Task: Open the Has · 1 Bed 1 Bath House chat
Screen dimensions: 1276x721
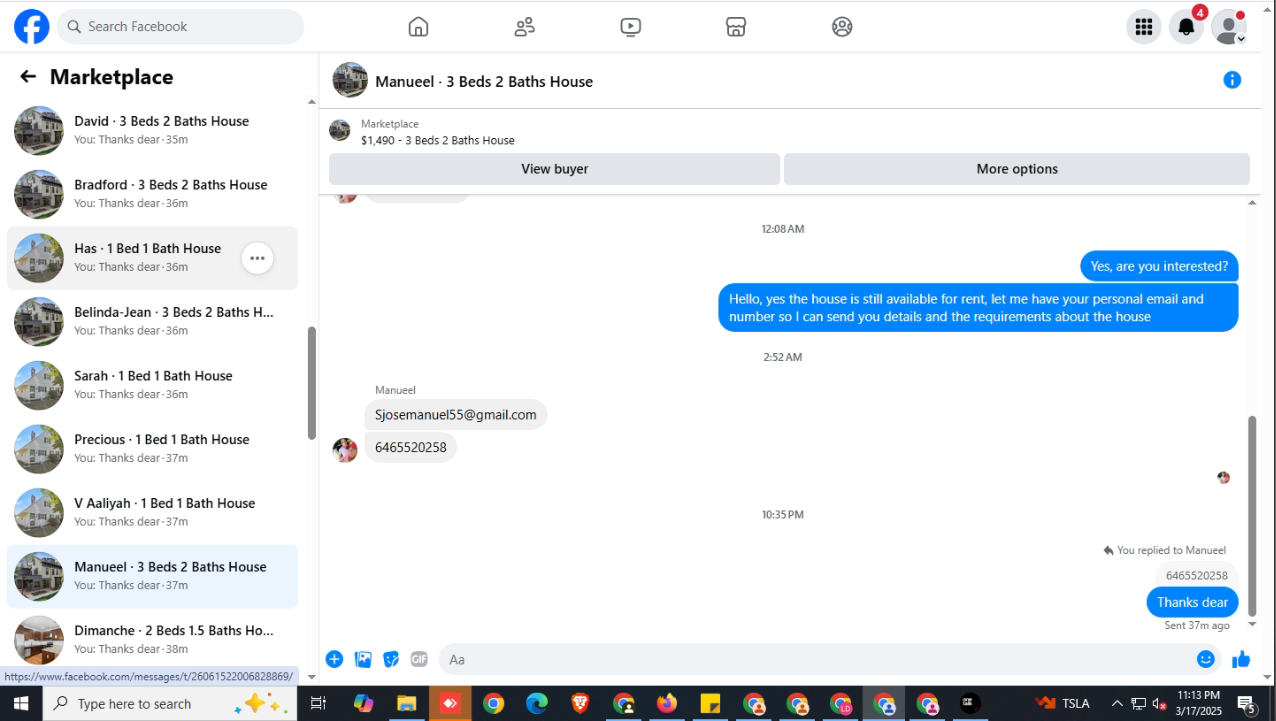Action: click(152, 258)
